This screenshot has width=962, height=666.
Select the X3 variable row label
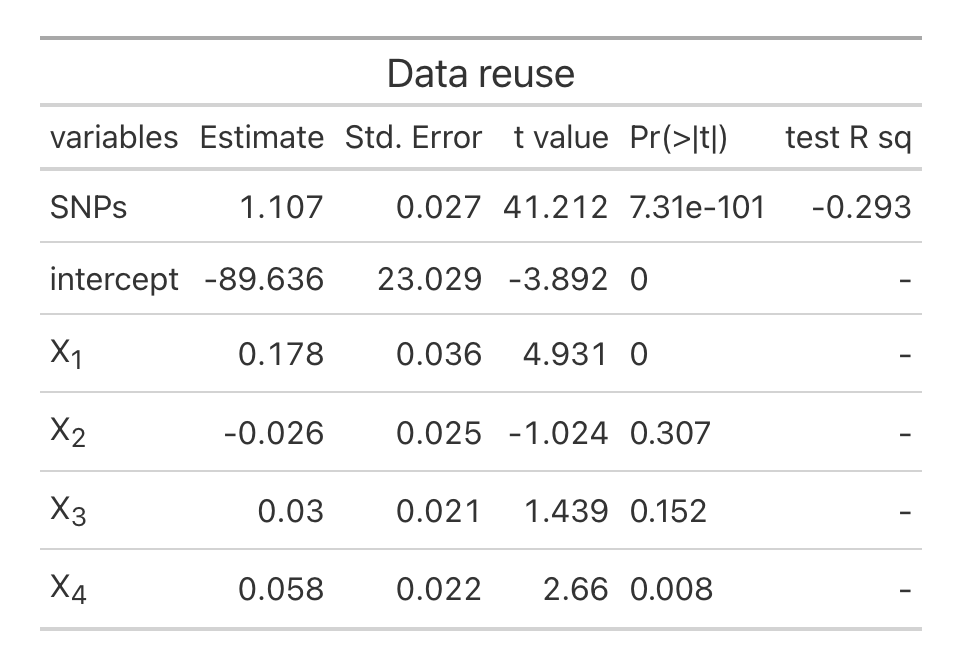[x=67, y=511]
